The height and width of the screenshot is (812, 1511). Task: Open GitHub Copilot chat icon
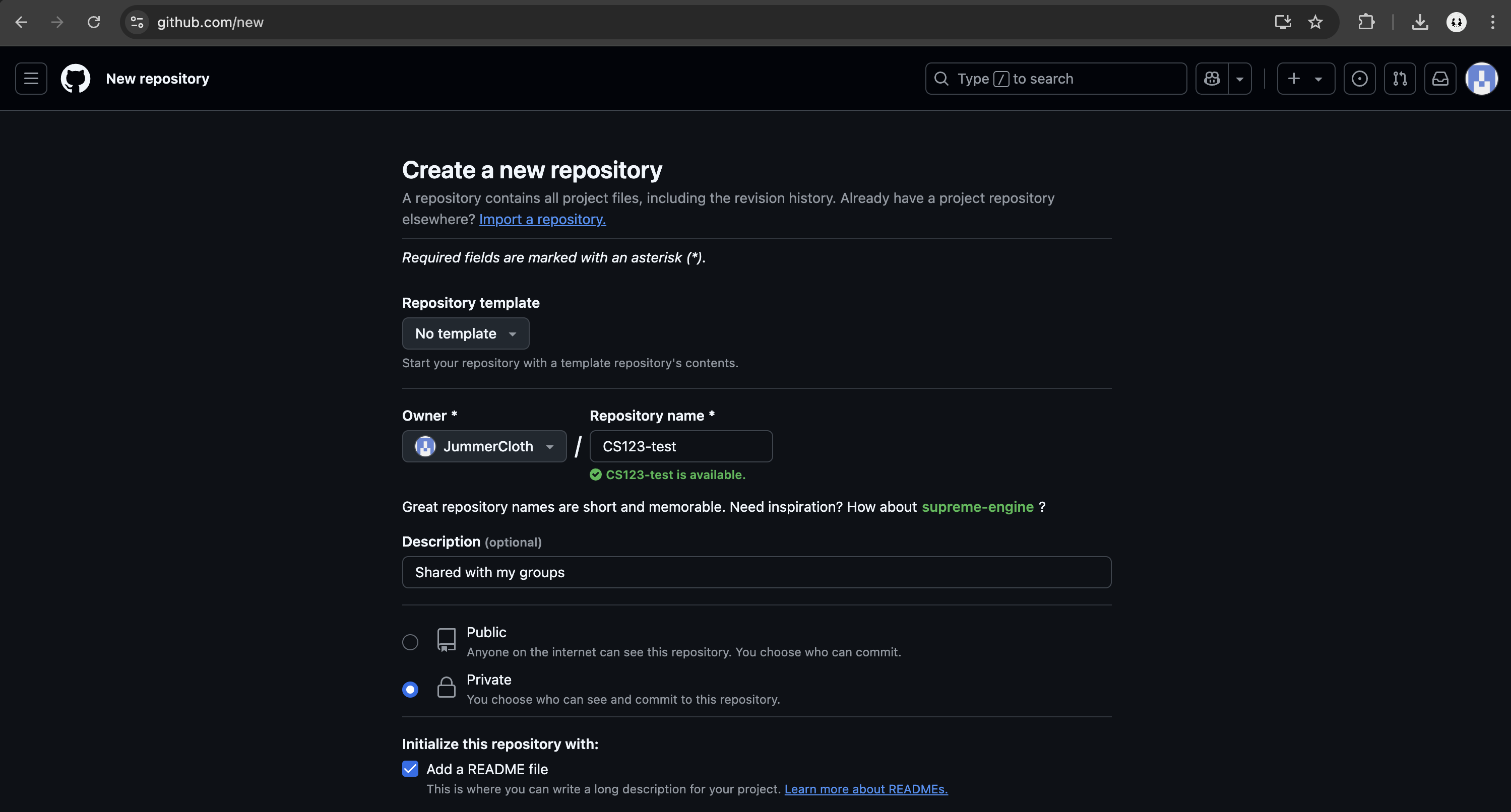click(1212, 79)
